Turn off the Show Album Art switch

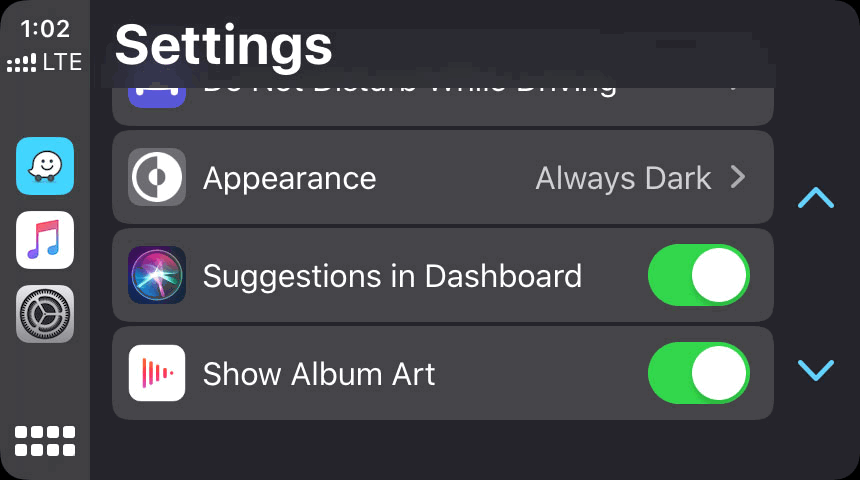click(x=698, y=373)
